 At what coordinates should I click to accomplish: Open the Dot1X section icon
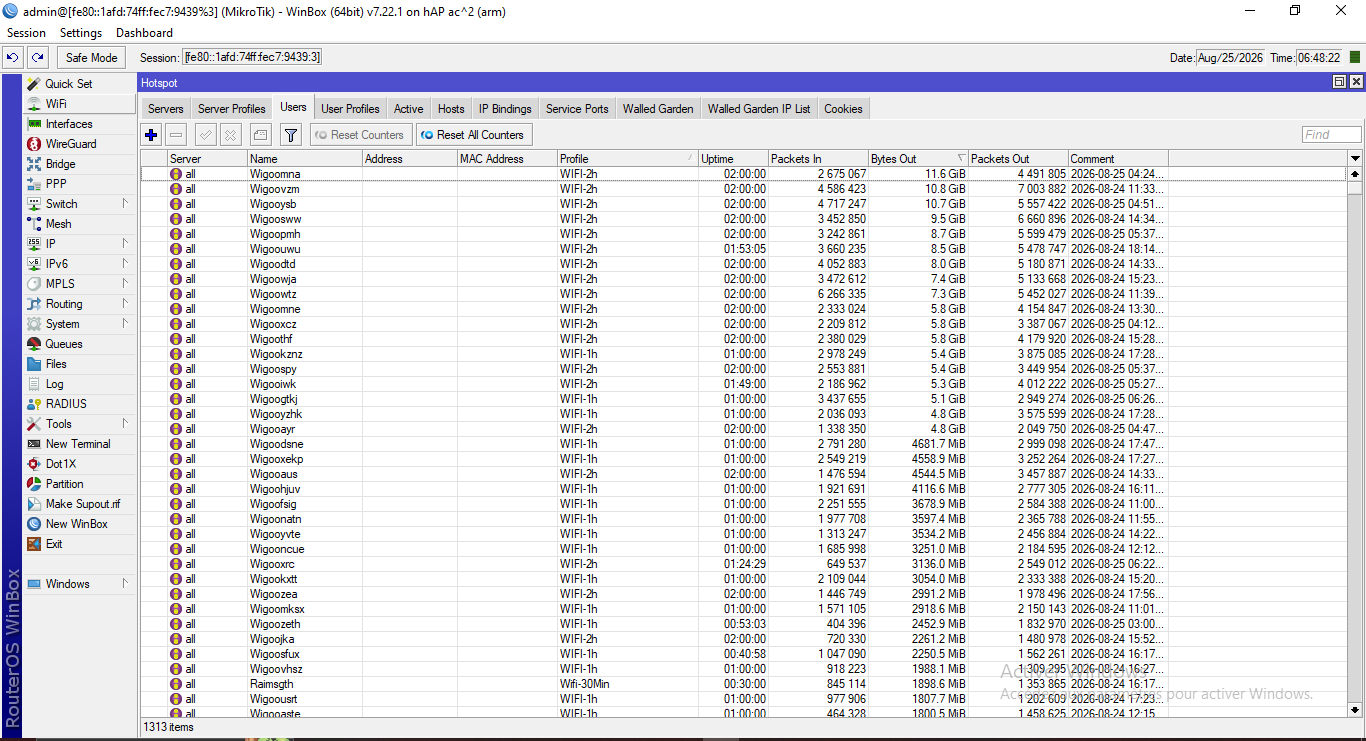pos(35,464)
